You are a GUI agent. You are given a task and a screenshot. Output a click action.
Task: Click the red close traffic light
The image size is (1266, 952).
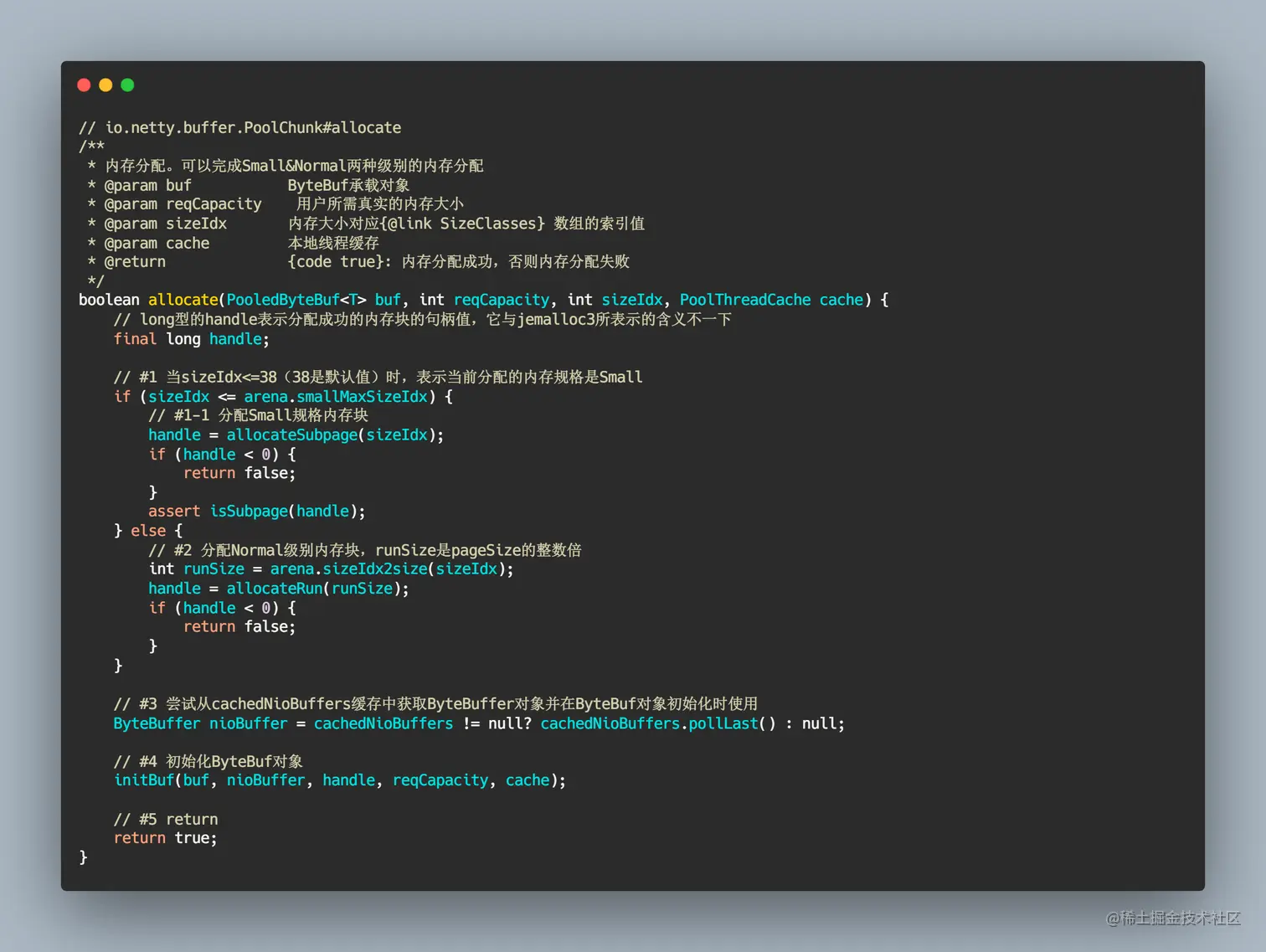[84, 85]
